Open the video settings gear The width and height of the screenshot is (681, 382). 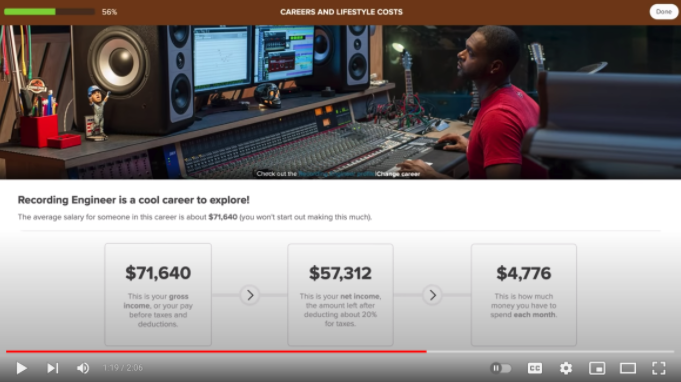point(565,368)
